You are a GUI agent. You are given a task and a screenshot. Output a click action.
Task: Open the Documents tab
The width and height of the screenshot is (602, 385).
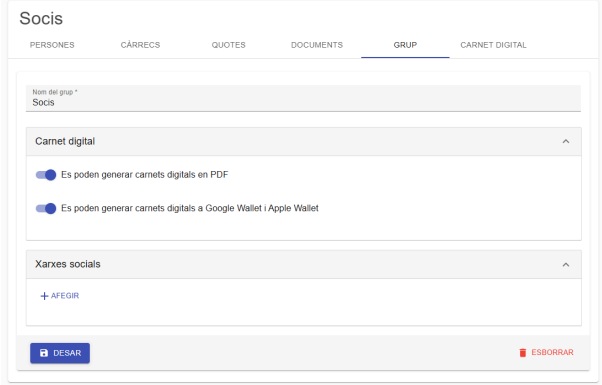(x=317, y=45)
